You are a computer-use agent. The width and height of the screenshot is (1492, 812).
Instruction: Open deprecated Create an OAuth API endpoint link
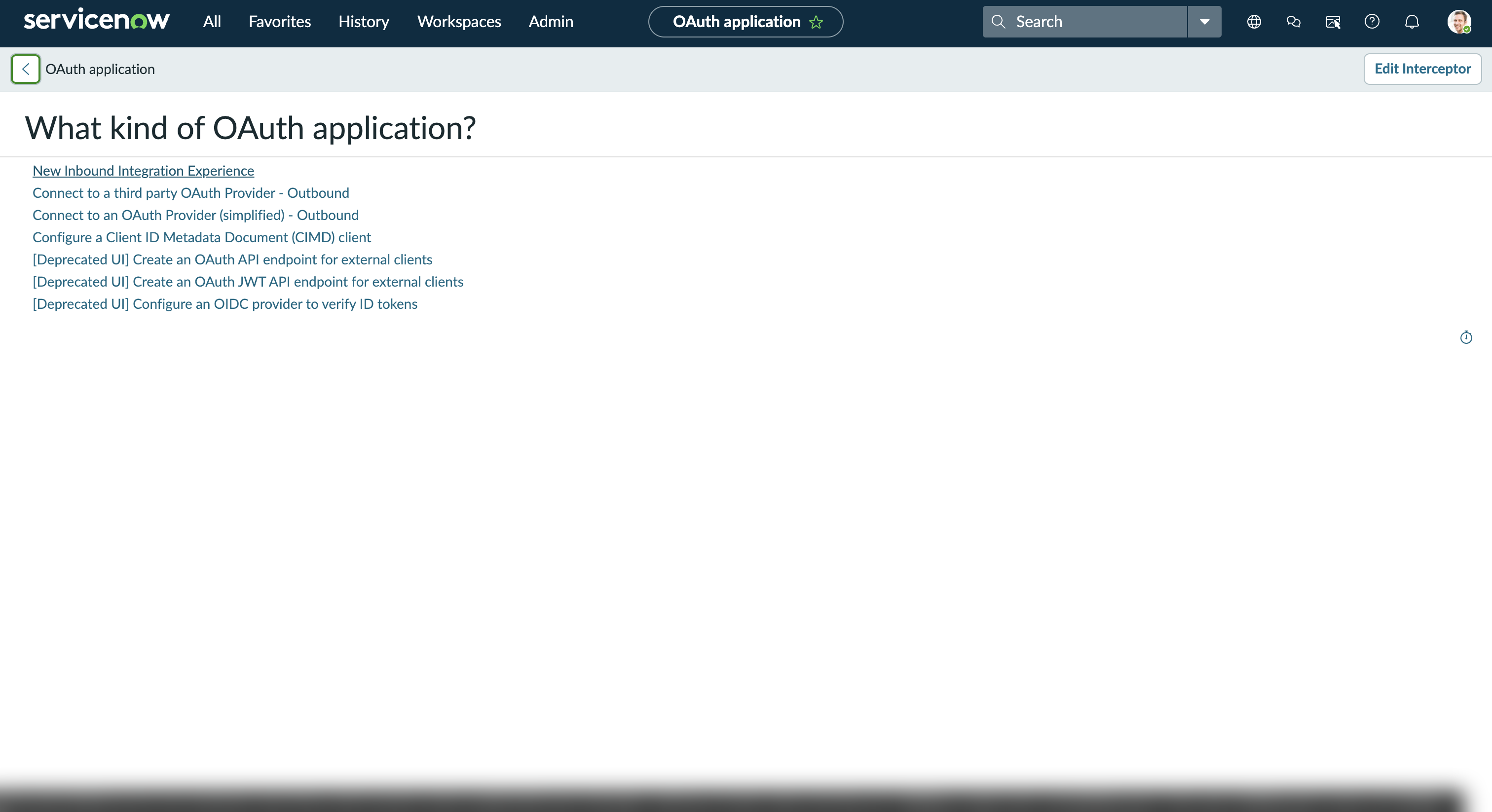(x=232, y=259)
